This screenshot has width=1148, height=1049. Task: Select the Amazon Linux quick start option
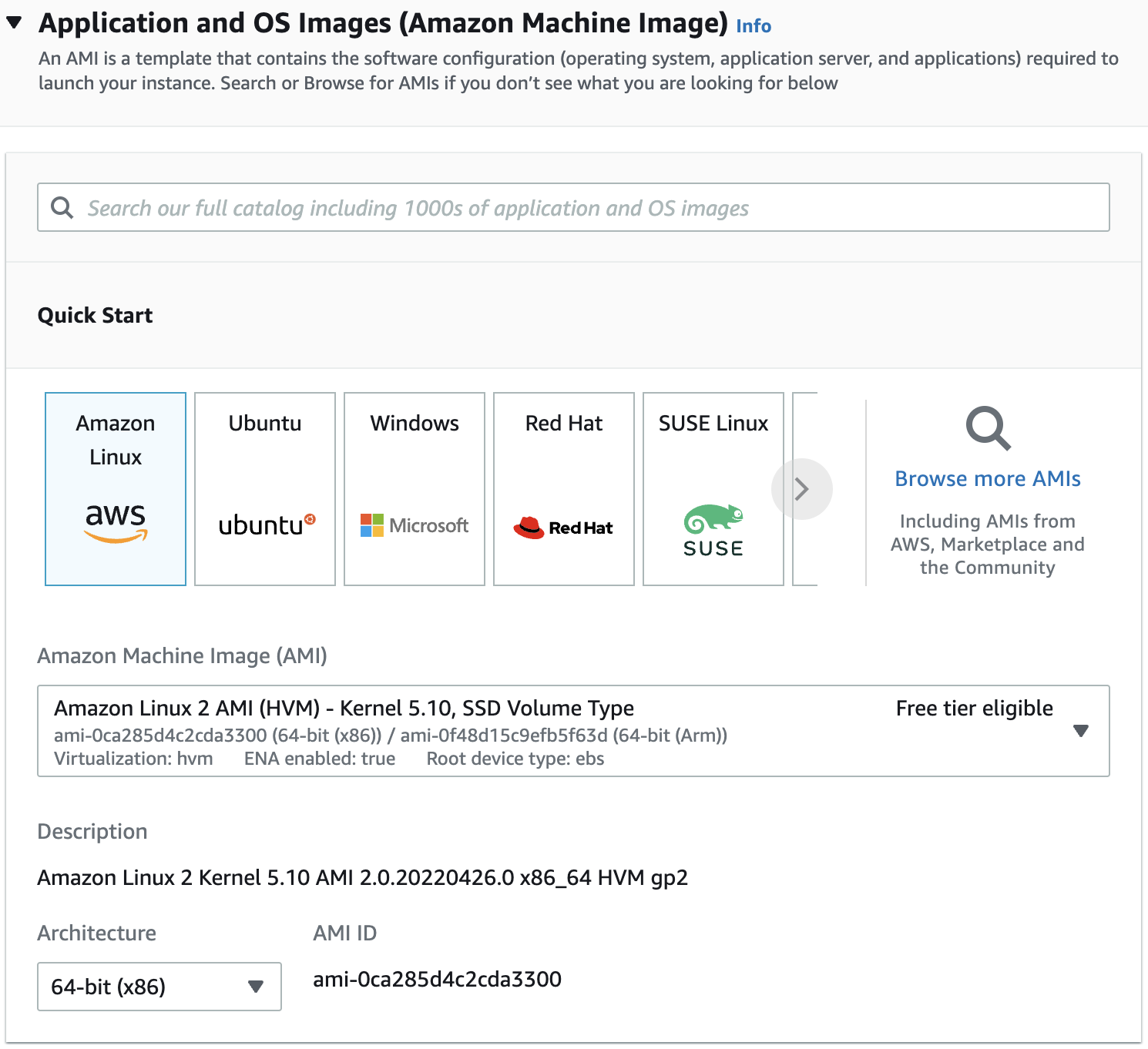click(116, 441)
